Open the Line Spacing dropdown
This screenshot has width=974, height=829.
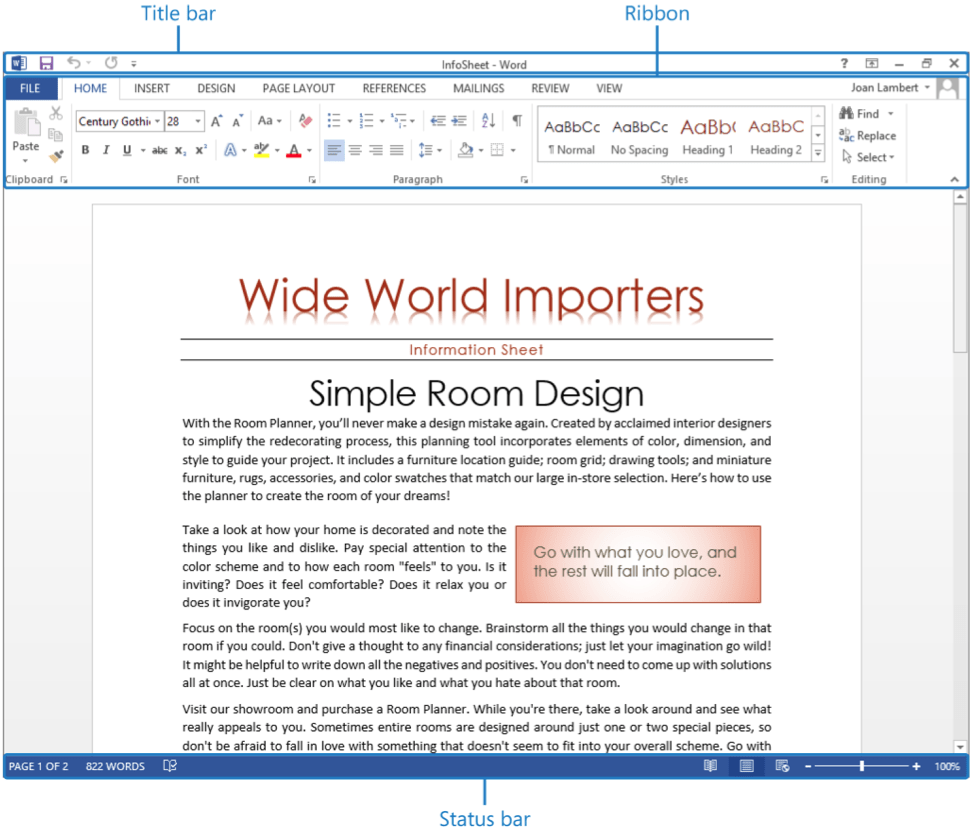coord(430,151)
